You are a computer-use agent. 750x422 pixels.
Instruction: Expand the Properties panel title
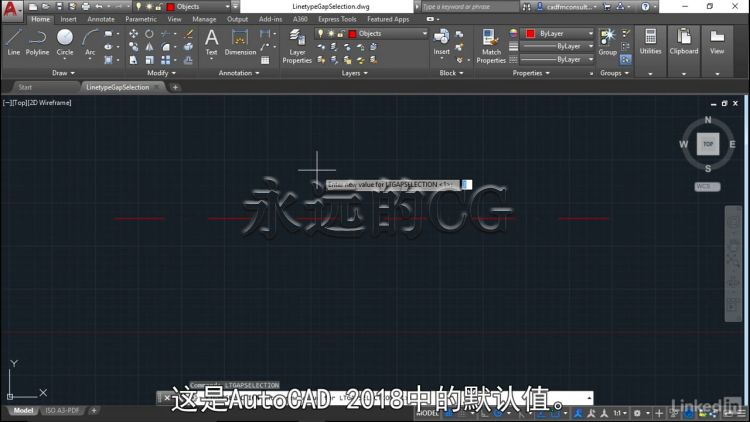tap(531, 73)
